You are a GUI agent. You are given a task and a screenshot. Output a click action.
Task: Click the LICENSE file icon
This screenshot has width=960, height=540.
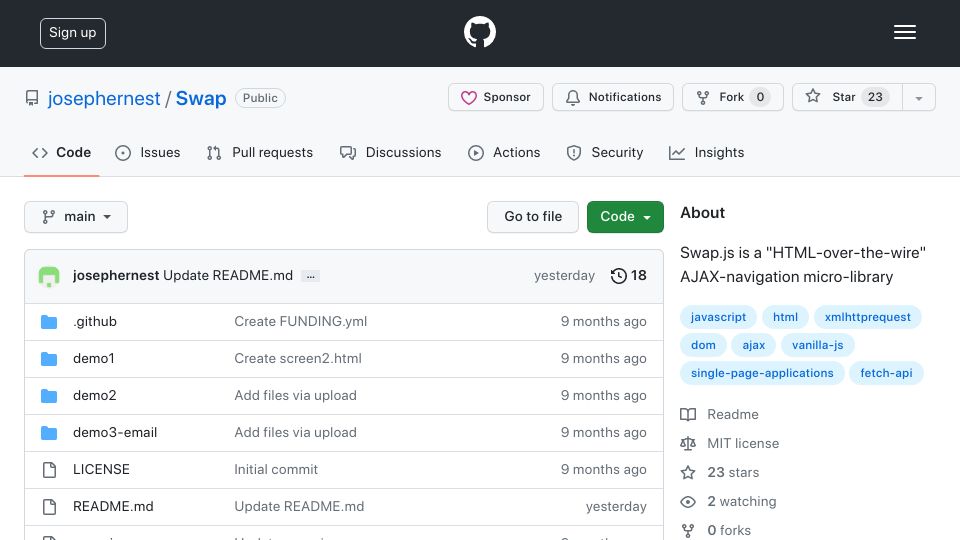[49, 470]
